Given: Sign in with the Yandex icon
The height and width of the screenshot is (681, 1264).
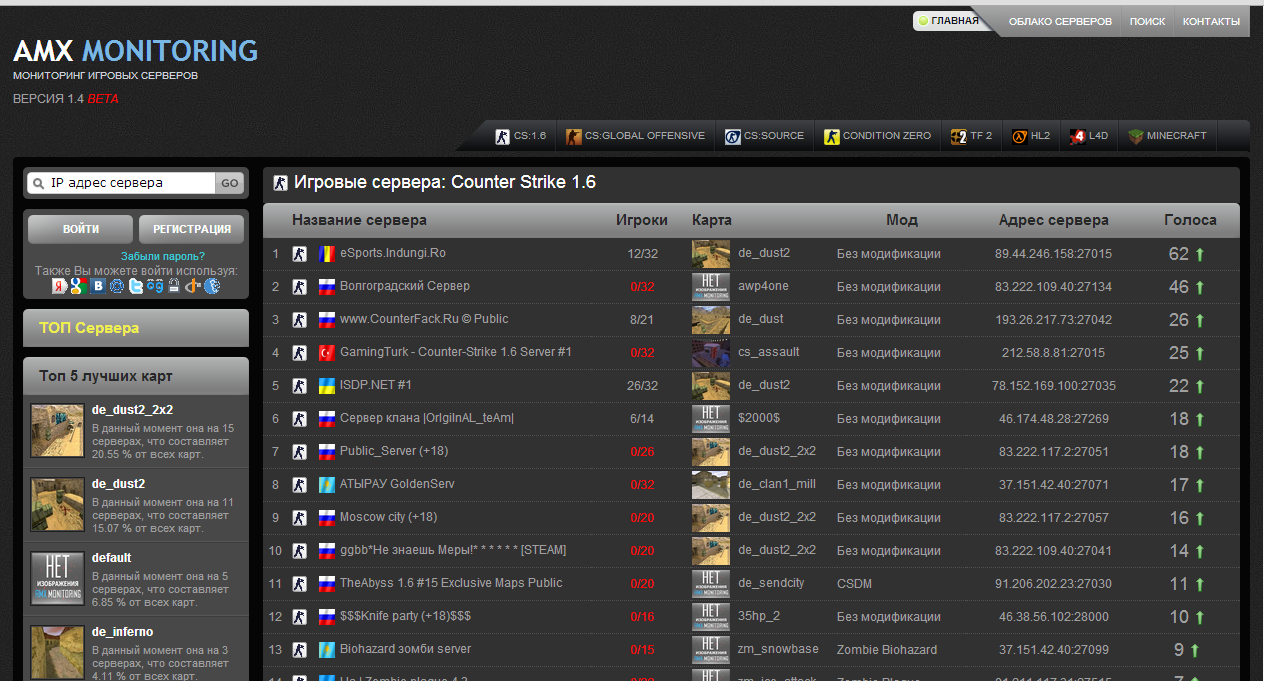Looking at the screenshot, I should [60, 286].
